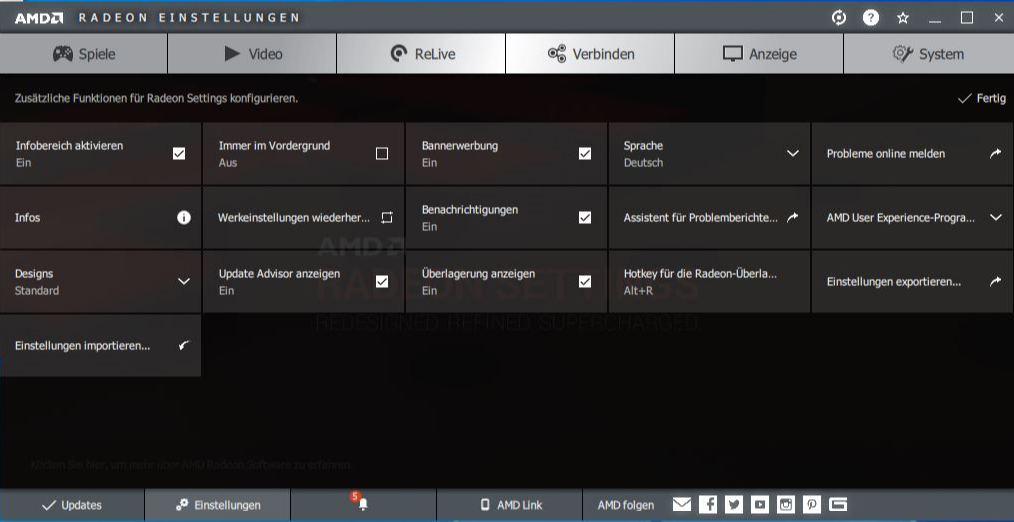Open AMD Instagram page icon

tap(786, 505)
